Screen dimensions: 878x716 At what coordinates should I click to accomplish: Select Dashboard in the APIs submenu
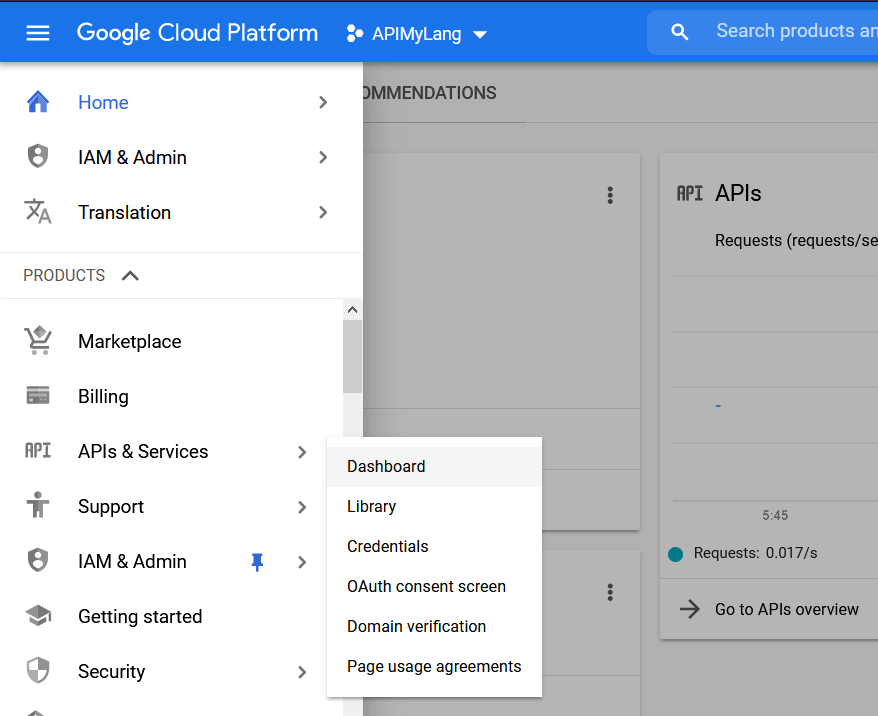(x=434, y=466)
